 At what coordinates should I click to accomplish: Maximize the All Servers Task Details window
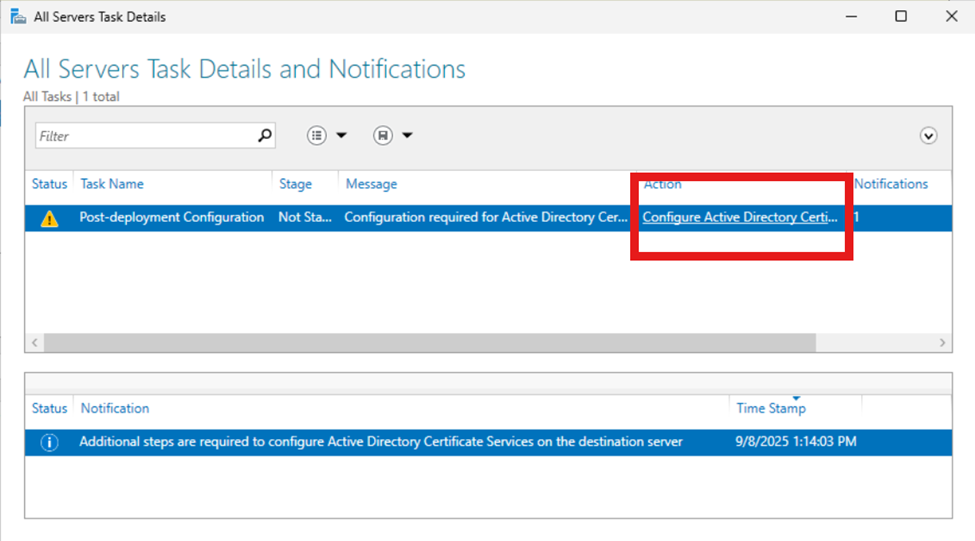tap(901, 17)
